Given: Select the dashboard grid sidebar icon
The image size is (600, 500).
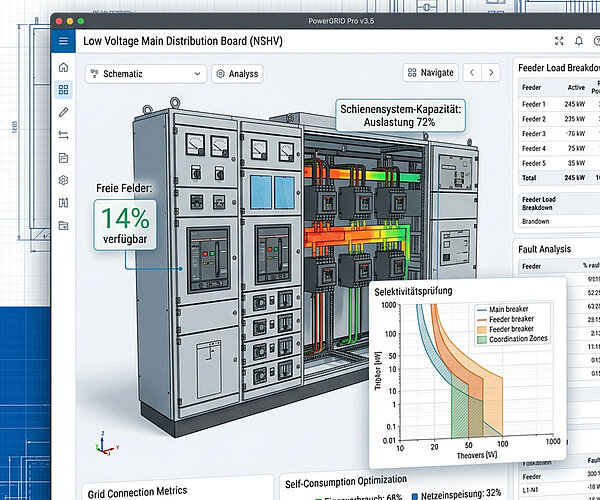Looking at the screenshot, I should tap(64, 90).
